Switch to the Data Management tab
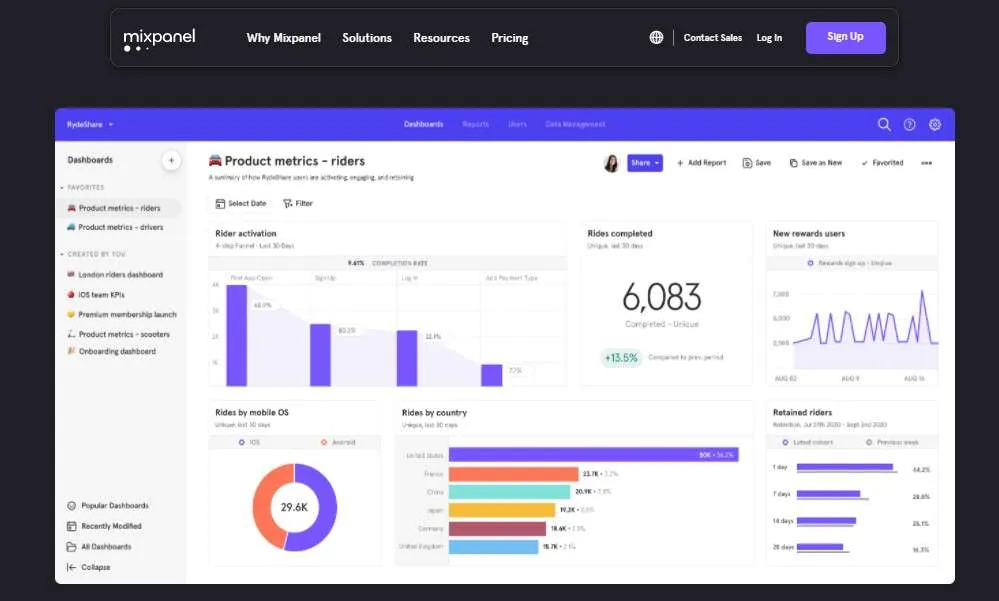Screen dimensions: 999x601 coord(575,124)
